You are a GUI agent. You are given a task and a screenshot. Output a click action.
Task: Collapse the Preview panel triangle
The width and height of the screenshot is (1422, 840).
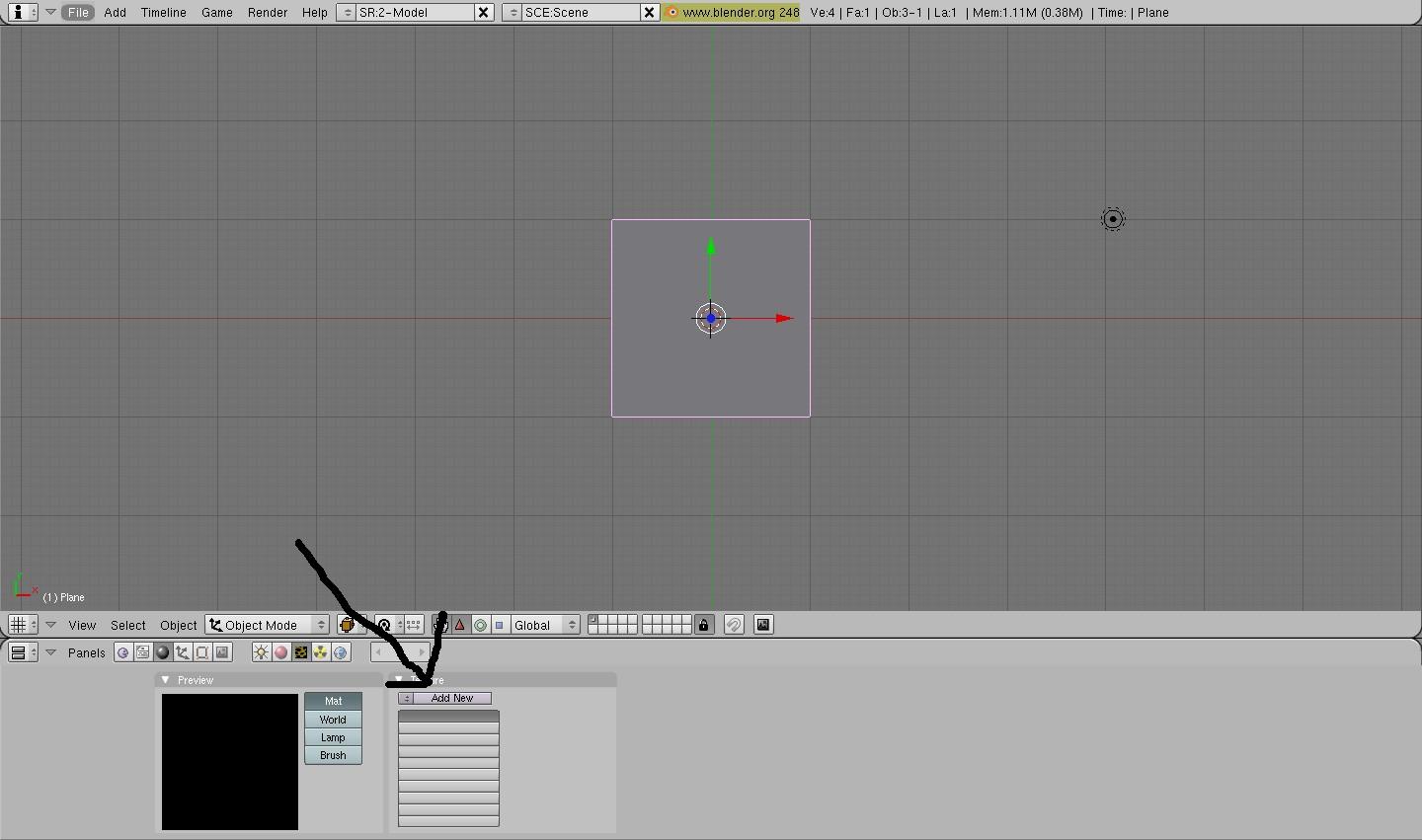coord(165,680)
